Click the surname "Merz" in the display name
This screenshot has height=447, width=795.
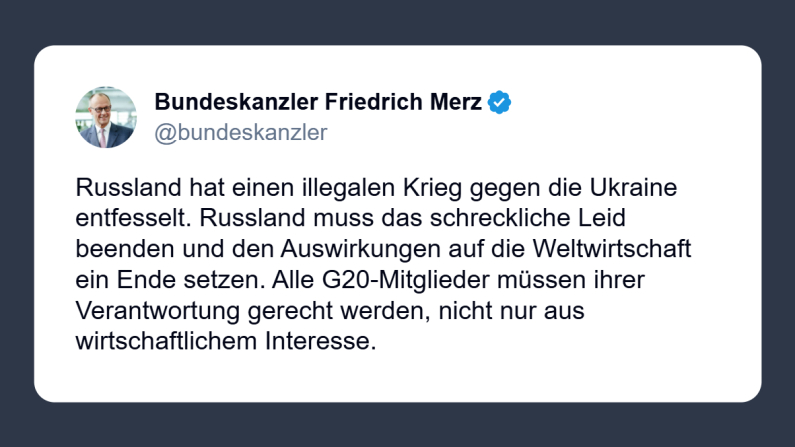[456, 102]
